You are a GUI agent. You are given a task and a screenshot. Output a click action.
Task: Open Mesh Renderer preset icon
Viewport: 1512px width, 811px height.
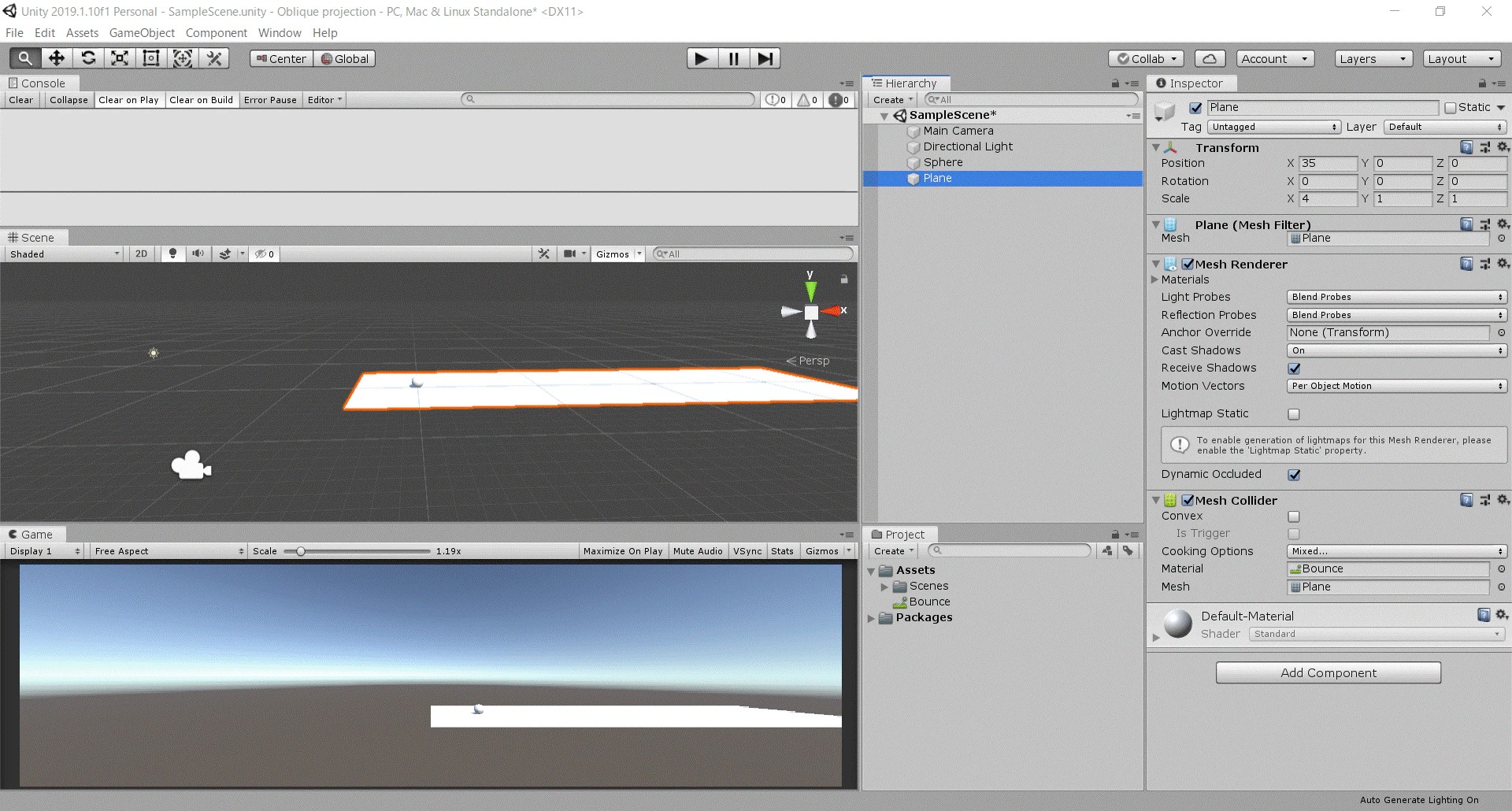(x=1484, y=264)
